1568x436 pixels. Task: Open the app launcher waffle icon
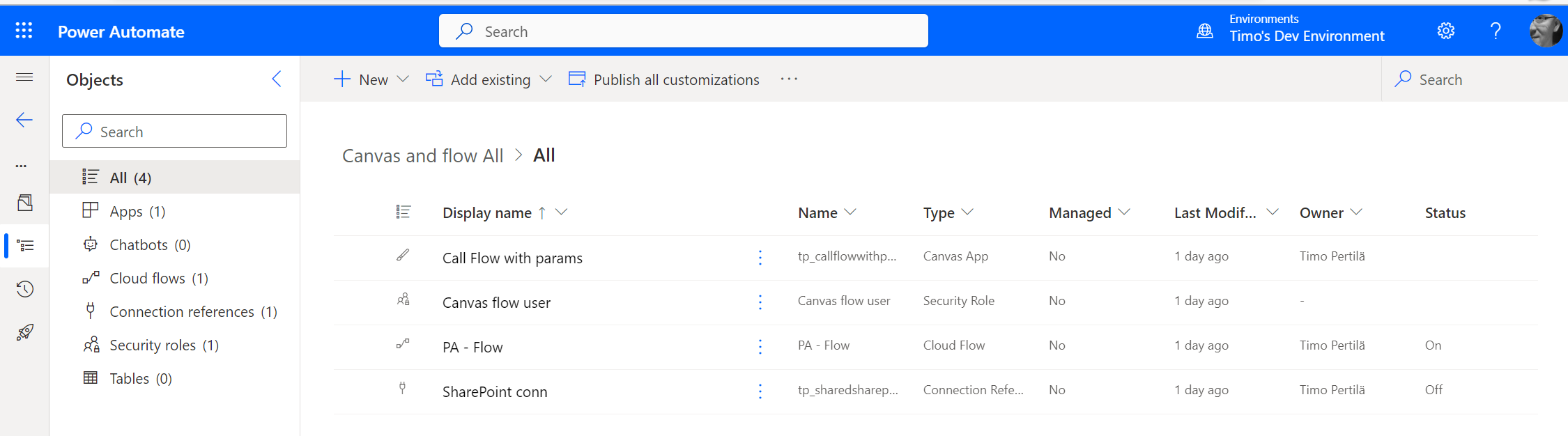24,31
